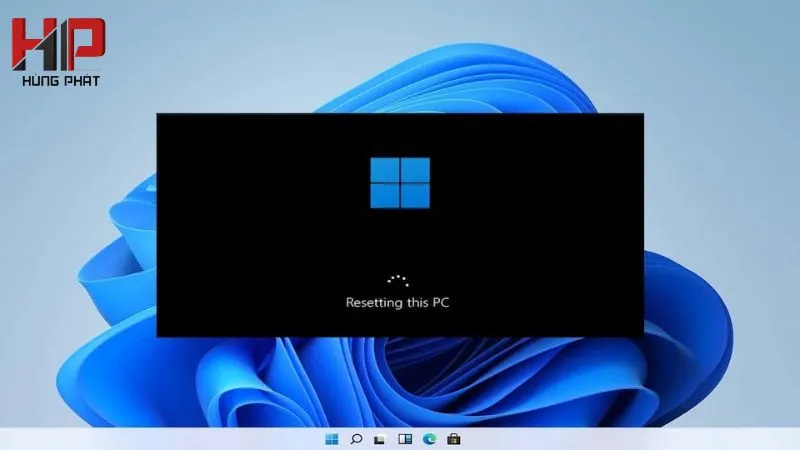Open Task View on the taskbar
Viewport: 800px width, 450px height.
point(380,439)
